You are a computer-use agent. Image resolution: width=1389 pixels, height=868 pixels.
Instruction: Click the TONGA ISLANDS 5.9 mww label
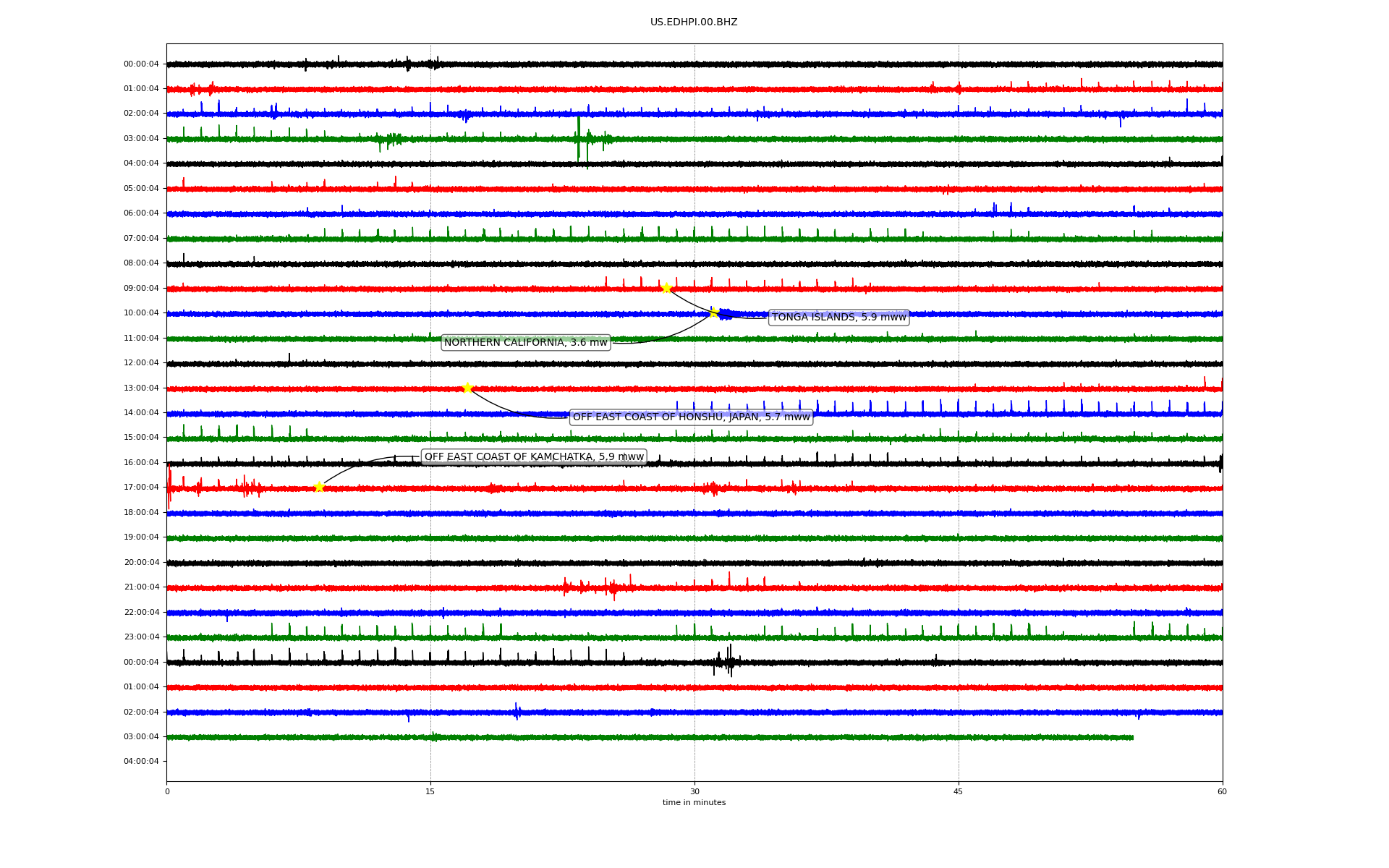coord(838,318)
